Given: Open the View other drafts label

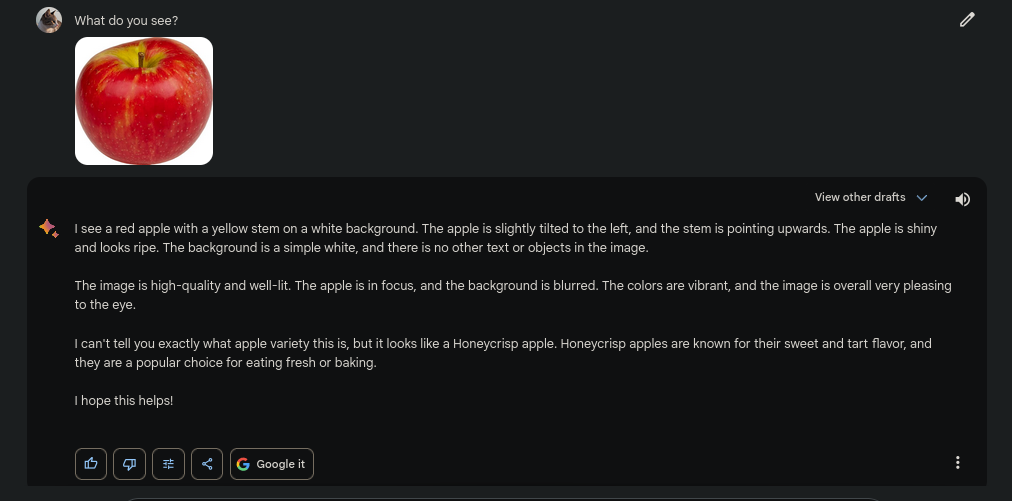Looking at the screenshot, I should 860,198.
